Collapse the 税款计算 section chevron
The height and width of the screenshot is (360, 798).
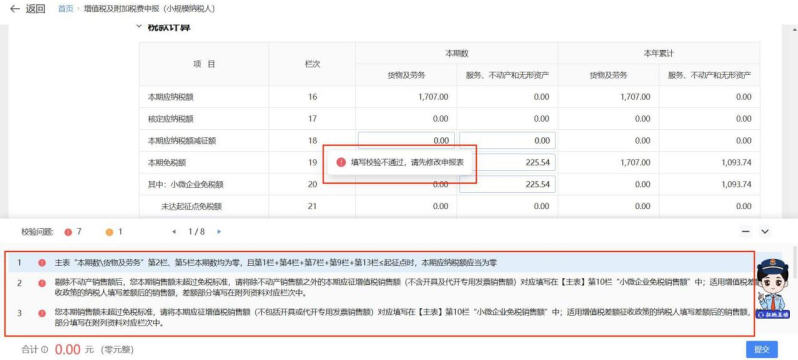point(138,26)
